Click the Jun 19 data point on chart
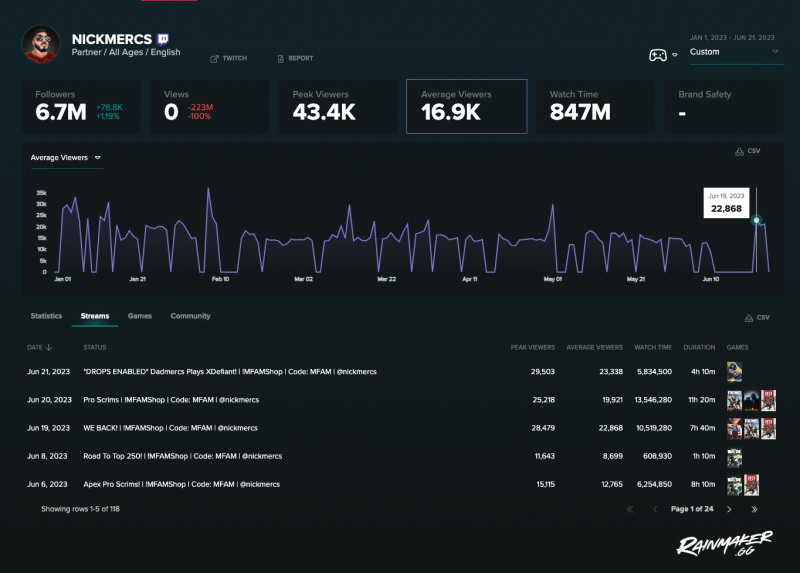This screenshot has width=800, height=573. (x=756, y=220)
